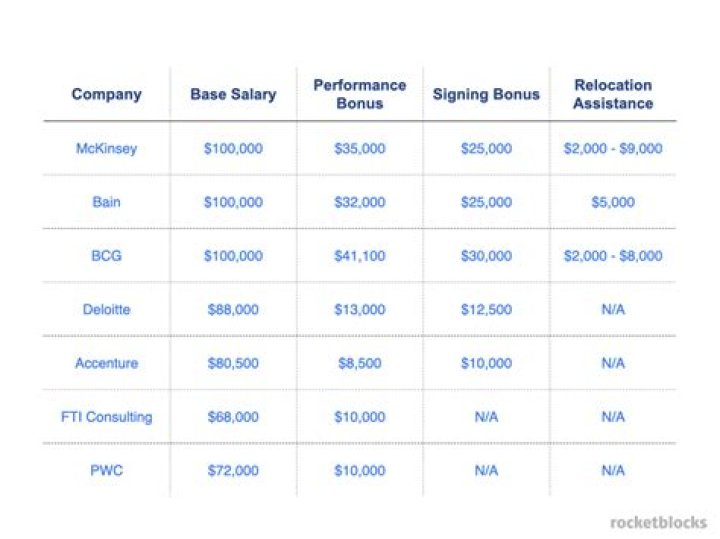Select Deloitte's $88,000 base salary

(233, 310)
